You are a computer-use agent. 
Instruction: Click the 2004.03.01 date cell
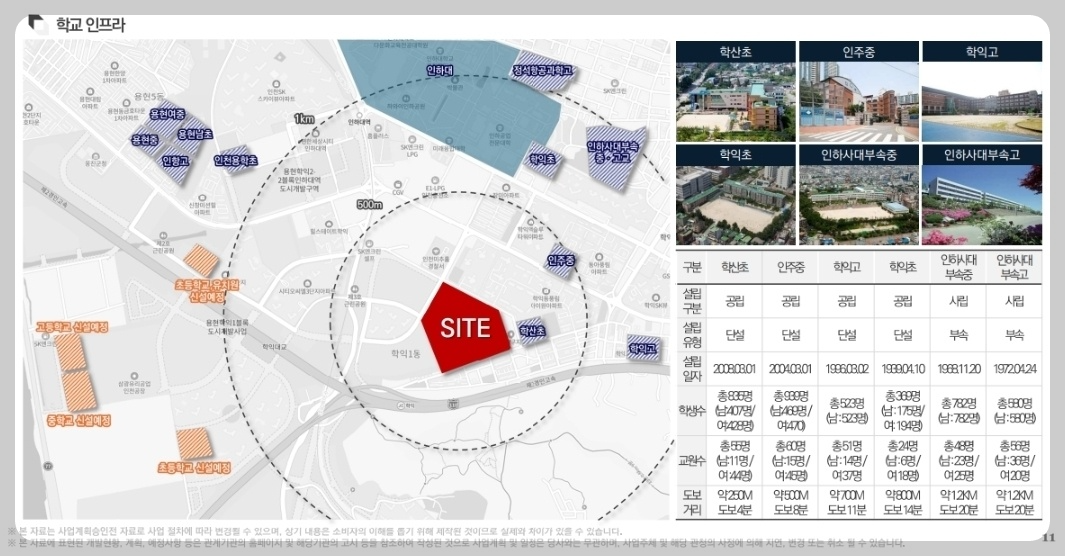791,369
